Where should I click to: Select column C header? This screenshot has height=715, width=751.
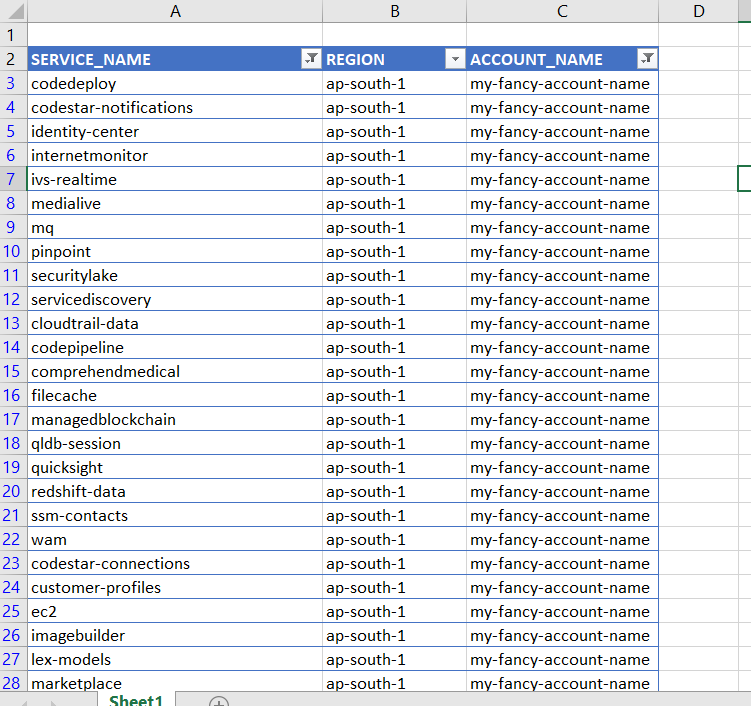(562, 11)
